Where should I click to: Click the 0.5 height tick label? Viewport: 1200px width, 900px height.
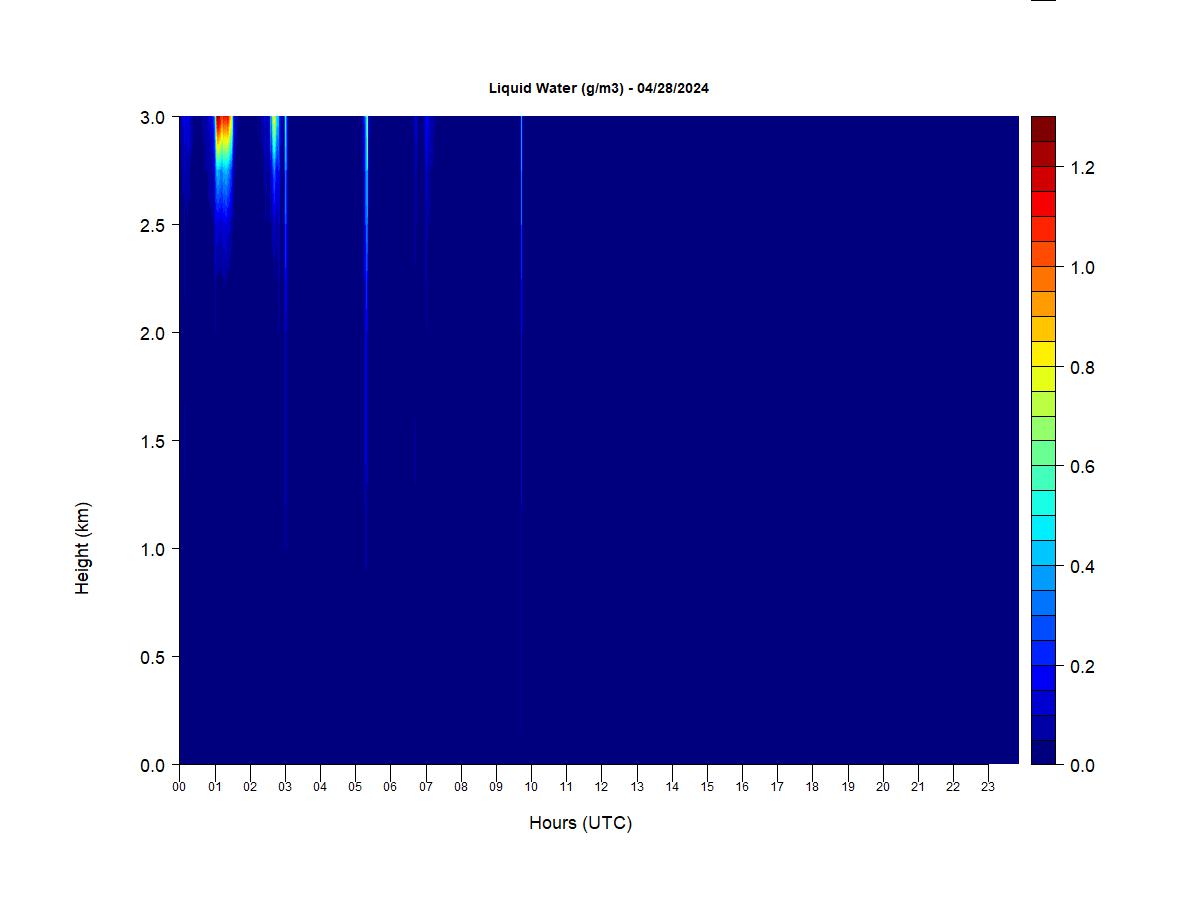click(153, 657)
